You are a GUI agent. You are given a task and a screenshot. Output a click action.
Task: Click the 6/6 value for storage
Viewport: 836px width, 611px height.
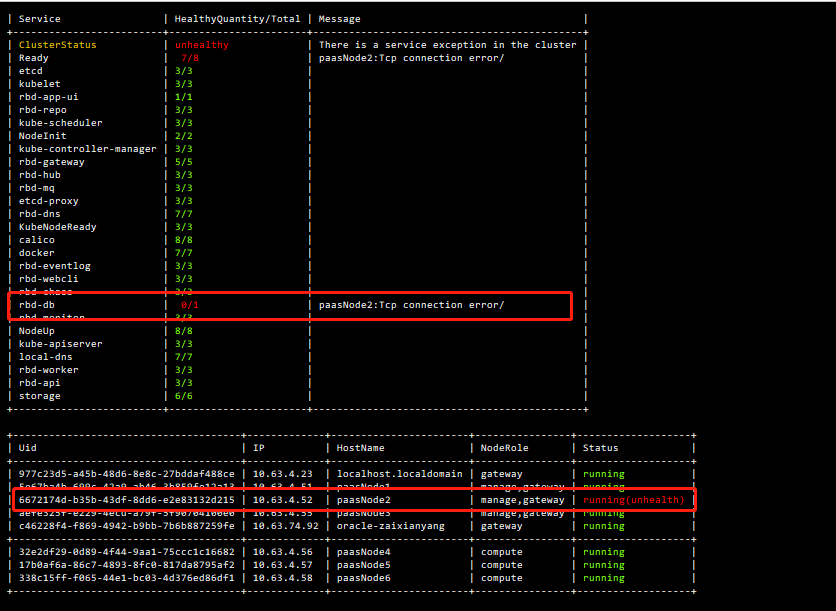[183, 396]
